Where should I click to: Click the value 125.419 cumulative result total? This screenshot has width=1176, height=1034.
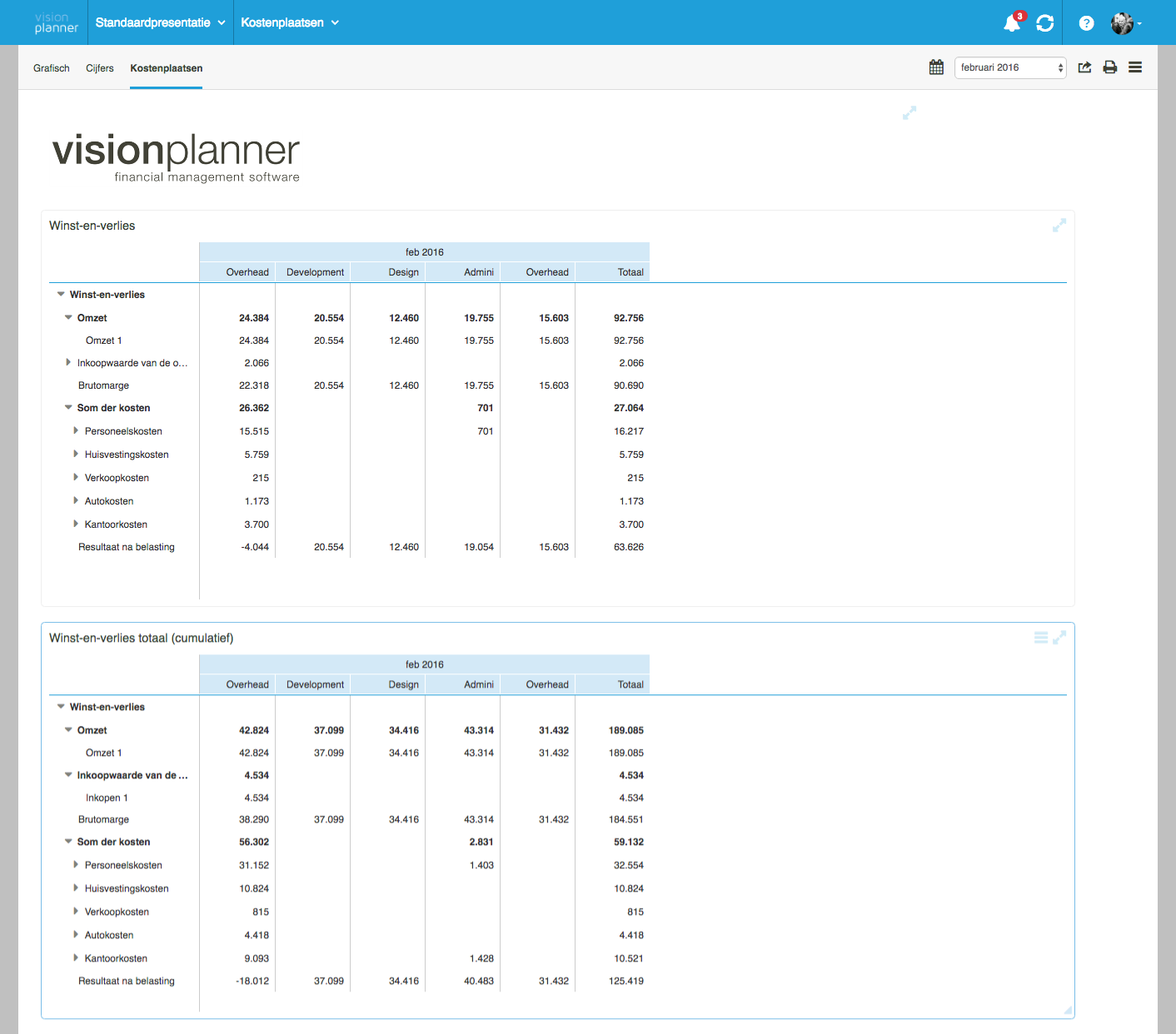click(626, 981)
